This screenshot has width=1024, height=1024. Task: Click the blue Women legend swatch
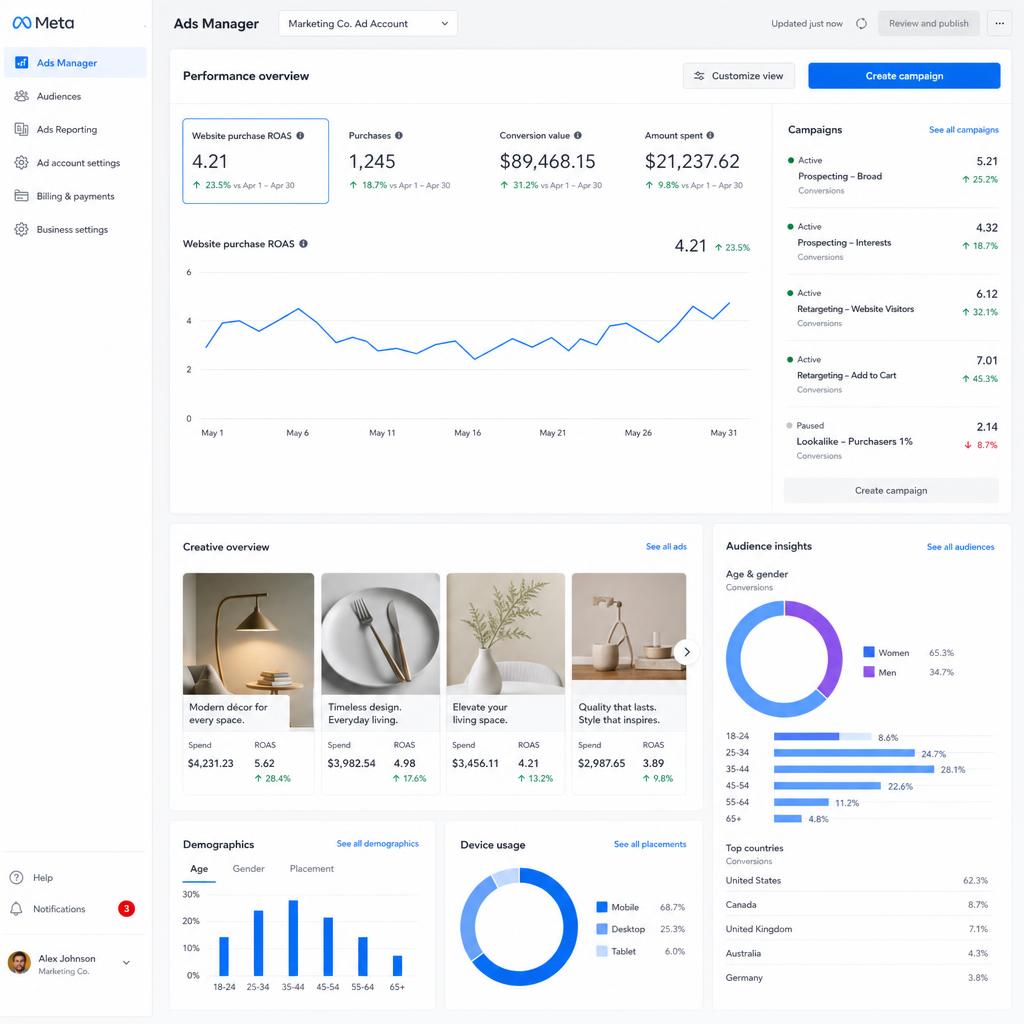[x=869, y=652]
